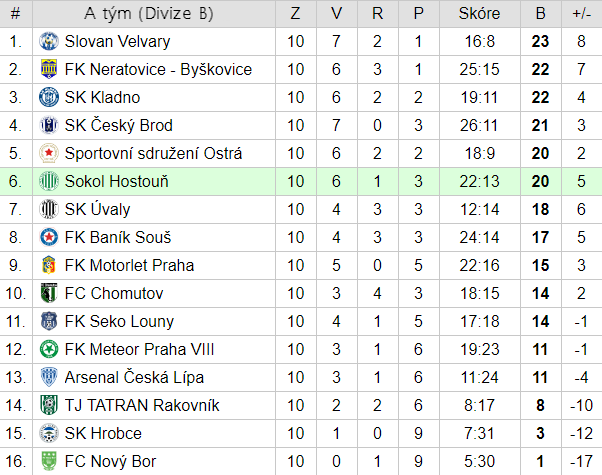
Task: Click the A tým (Divize B) header
Action: click(x=149, y=14)
